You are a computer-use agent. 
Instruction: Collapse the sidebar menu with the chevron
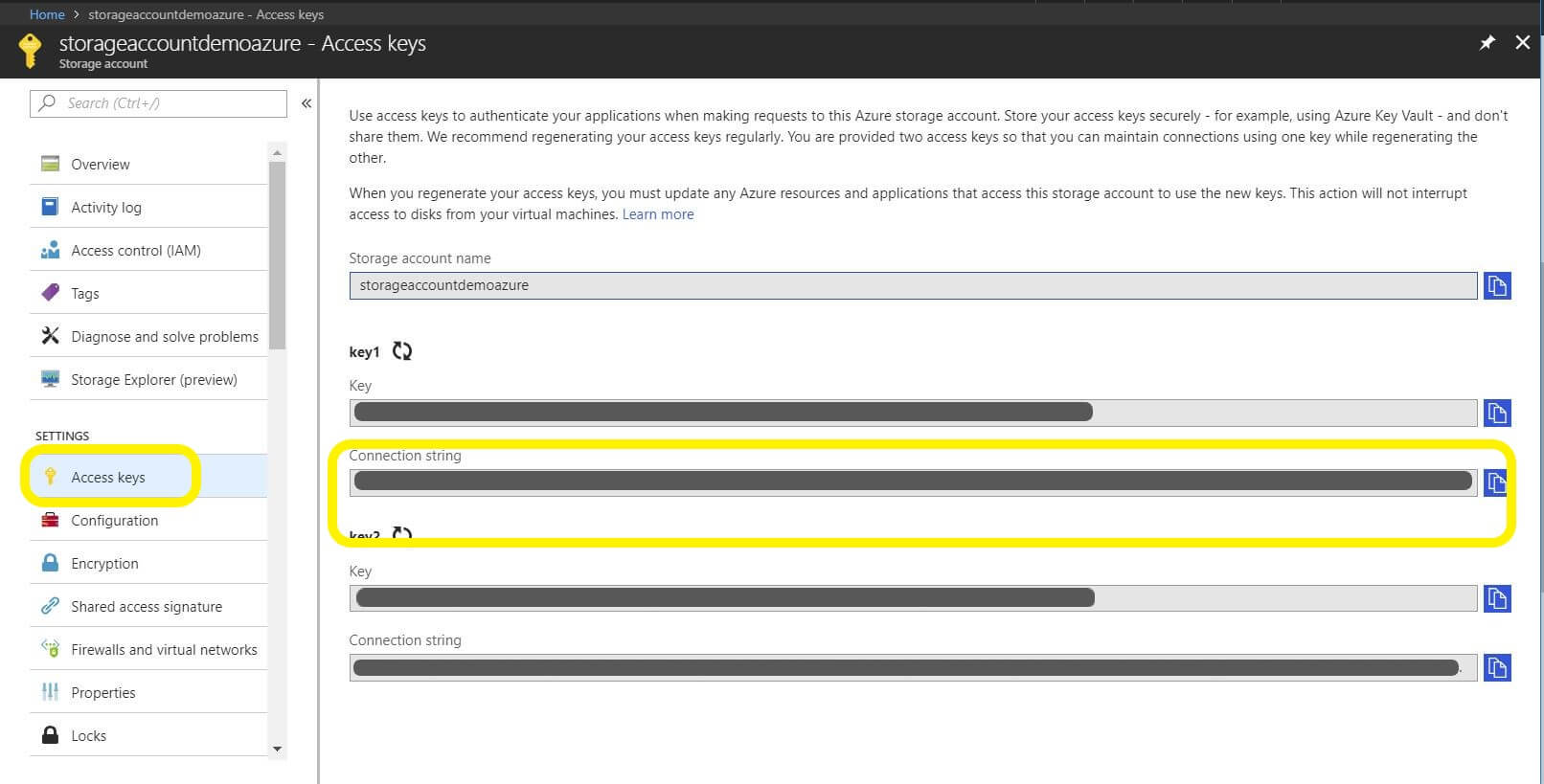tap(307, 103)
